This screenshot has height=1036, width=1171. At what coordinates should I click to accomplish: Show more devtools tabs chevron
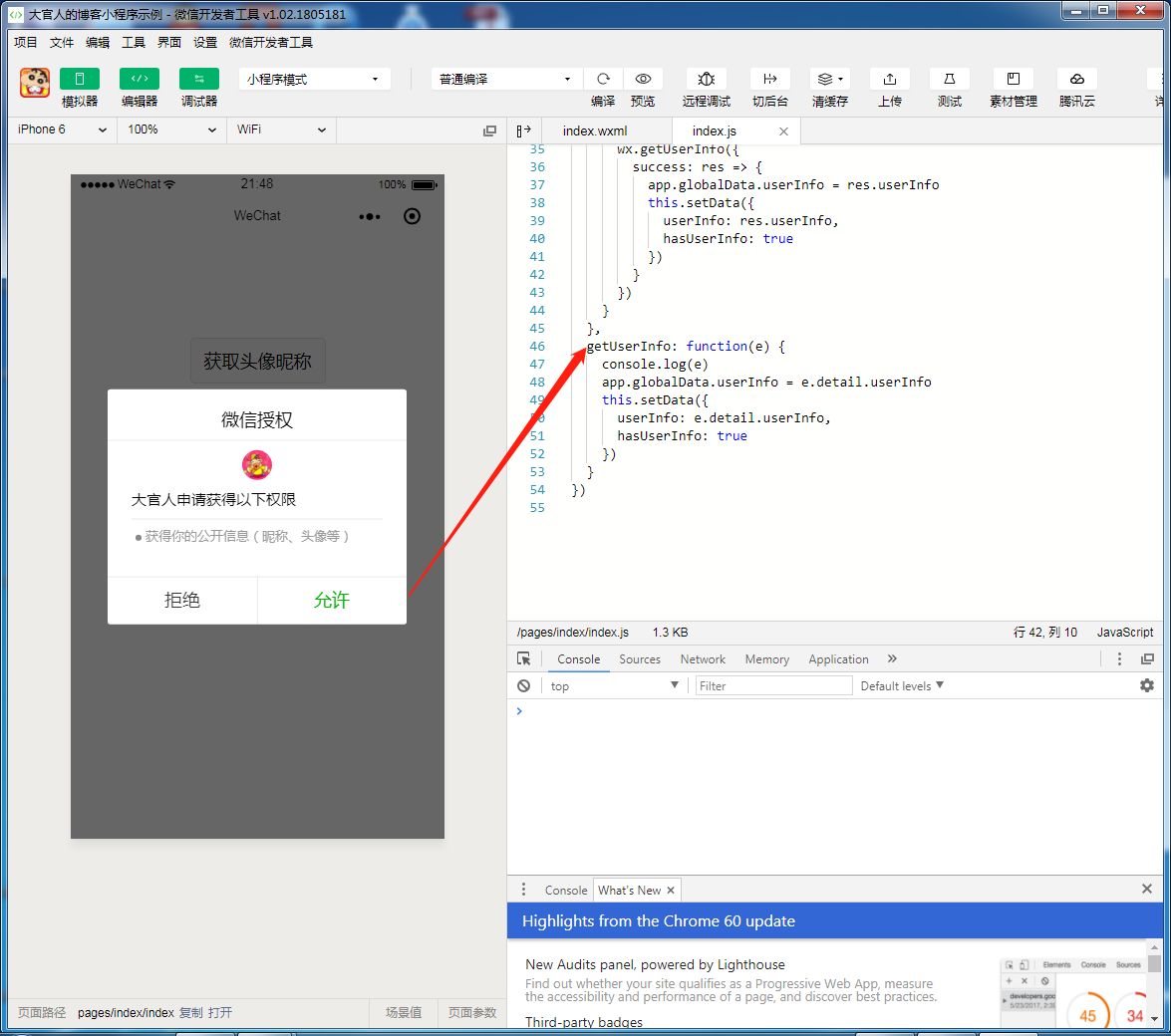click(892, 658)
